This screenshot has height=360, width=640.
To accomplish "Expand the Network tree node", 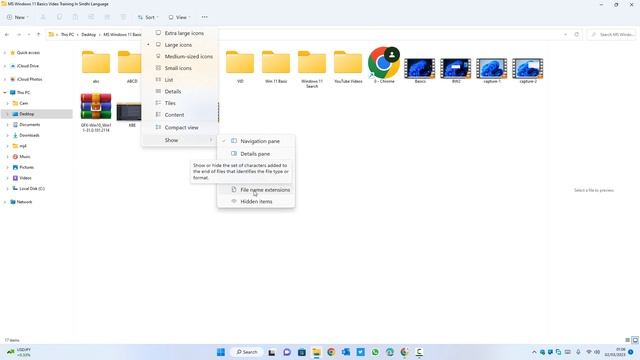I will click(x=4, y=202).
